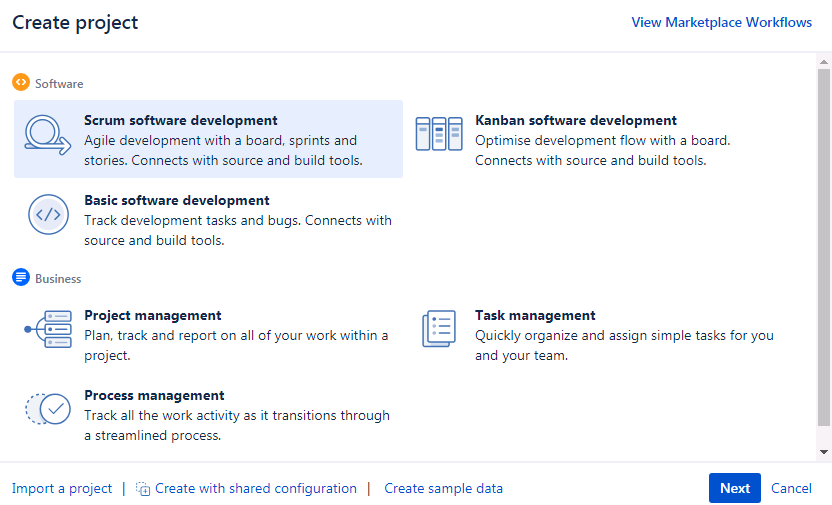
Task: Pick Basic software development option
Action: (208, 219)
